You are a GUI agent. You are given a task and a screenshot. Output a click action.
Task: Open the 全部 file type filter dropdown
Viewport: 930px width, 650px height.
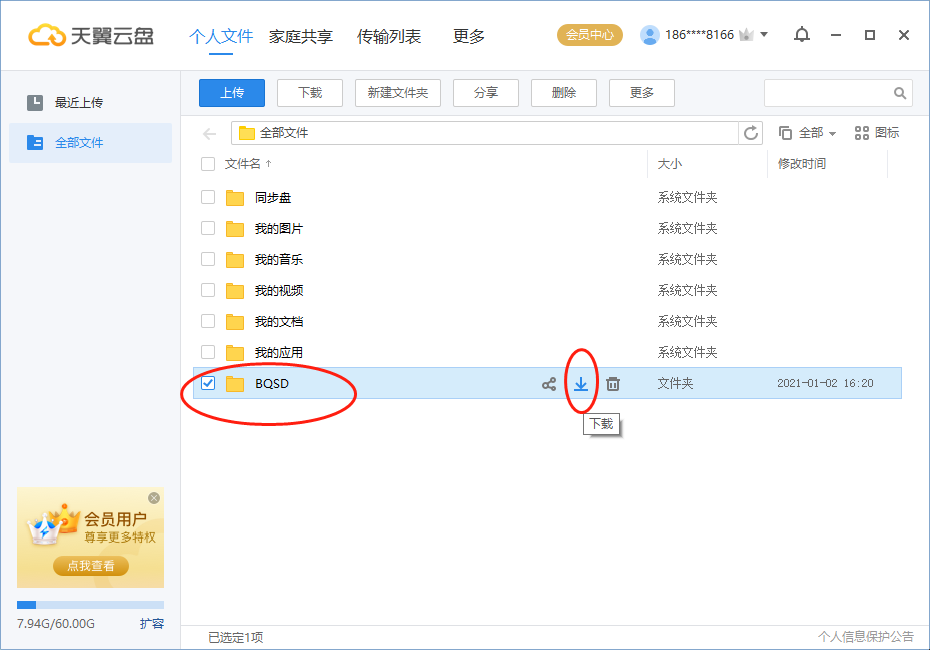pyautogui.click(x=807, y=133)
